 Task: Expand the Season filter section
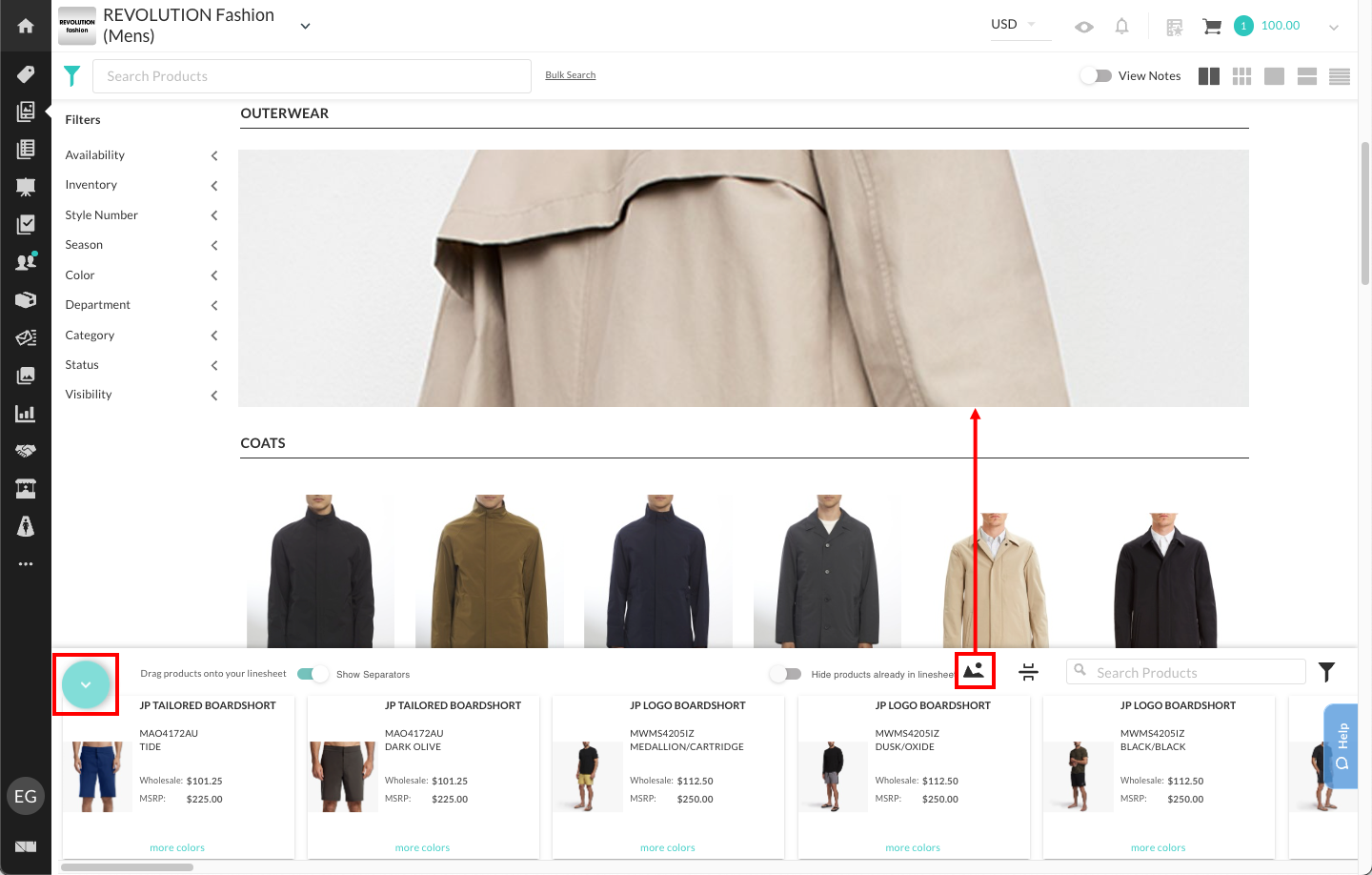[141, 245]
